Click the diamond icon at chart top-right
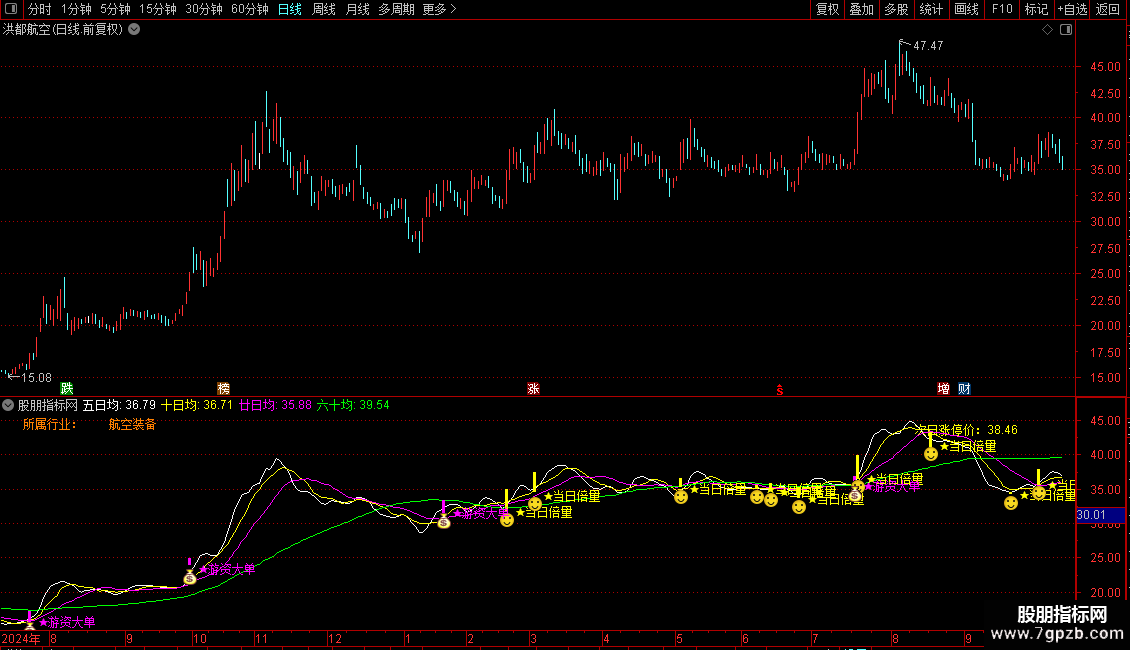Viewport: 1130px width, 650px height. (x=1047, y=30)
